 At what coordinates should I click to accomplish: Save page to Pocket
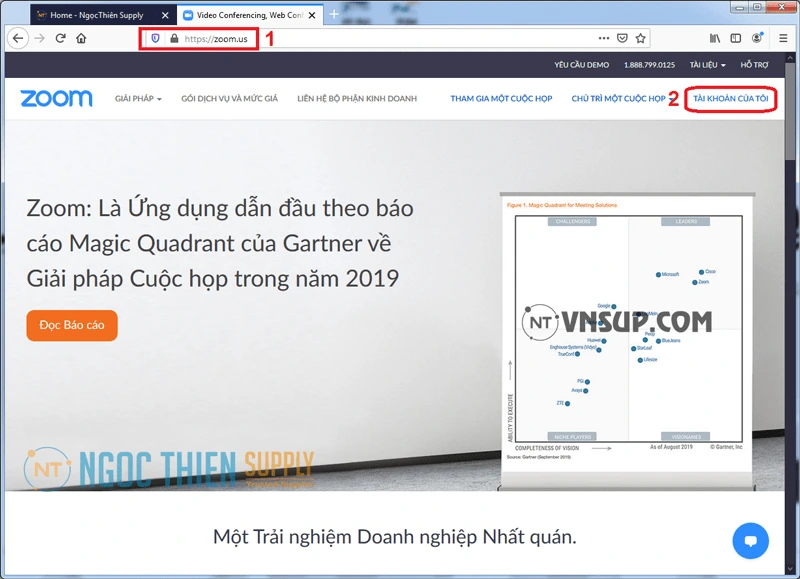(621, 38)
